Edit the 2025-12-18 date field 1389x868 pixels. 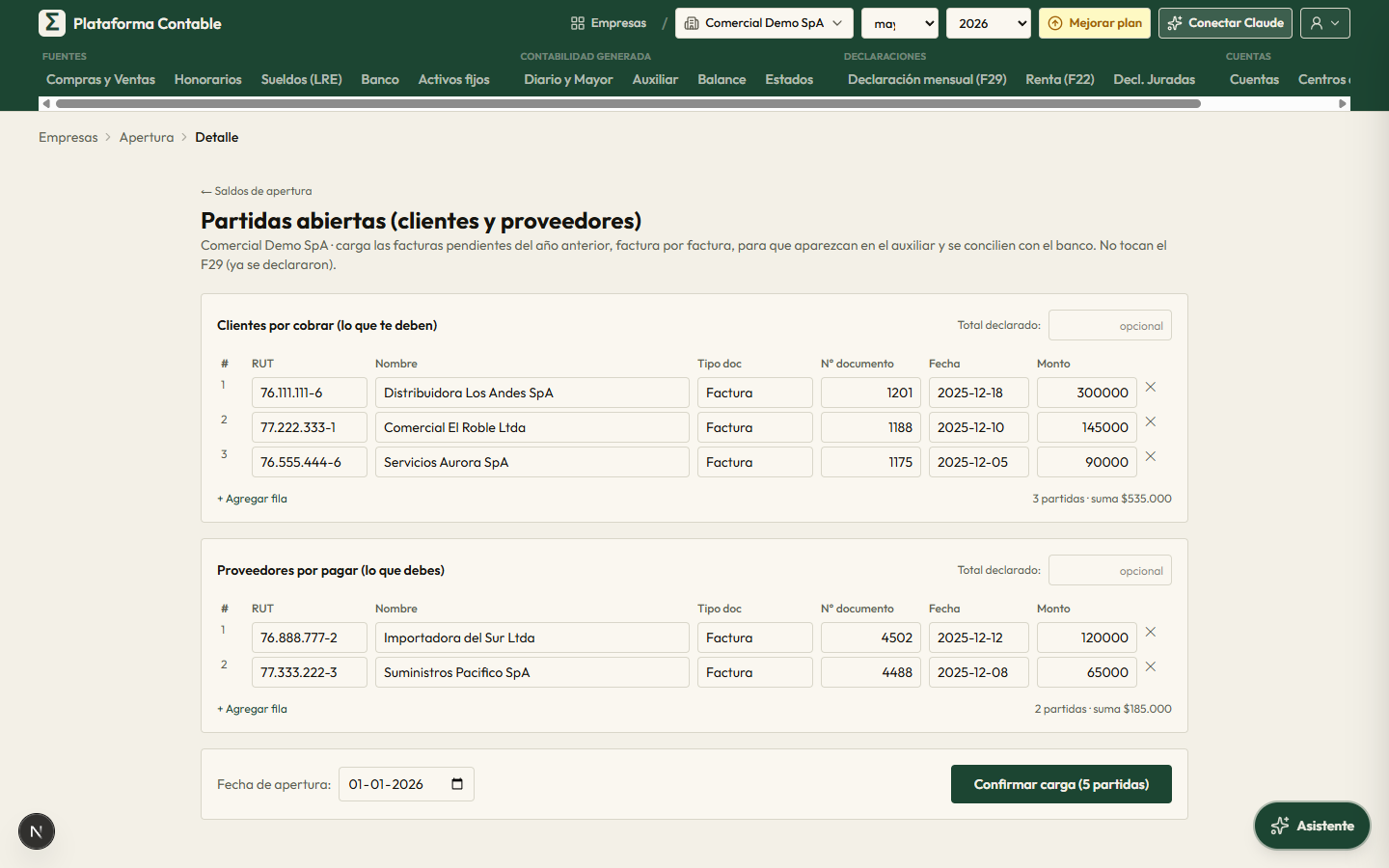pyautogui.click(x=979, y=393)
